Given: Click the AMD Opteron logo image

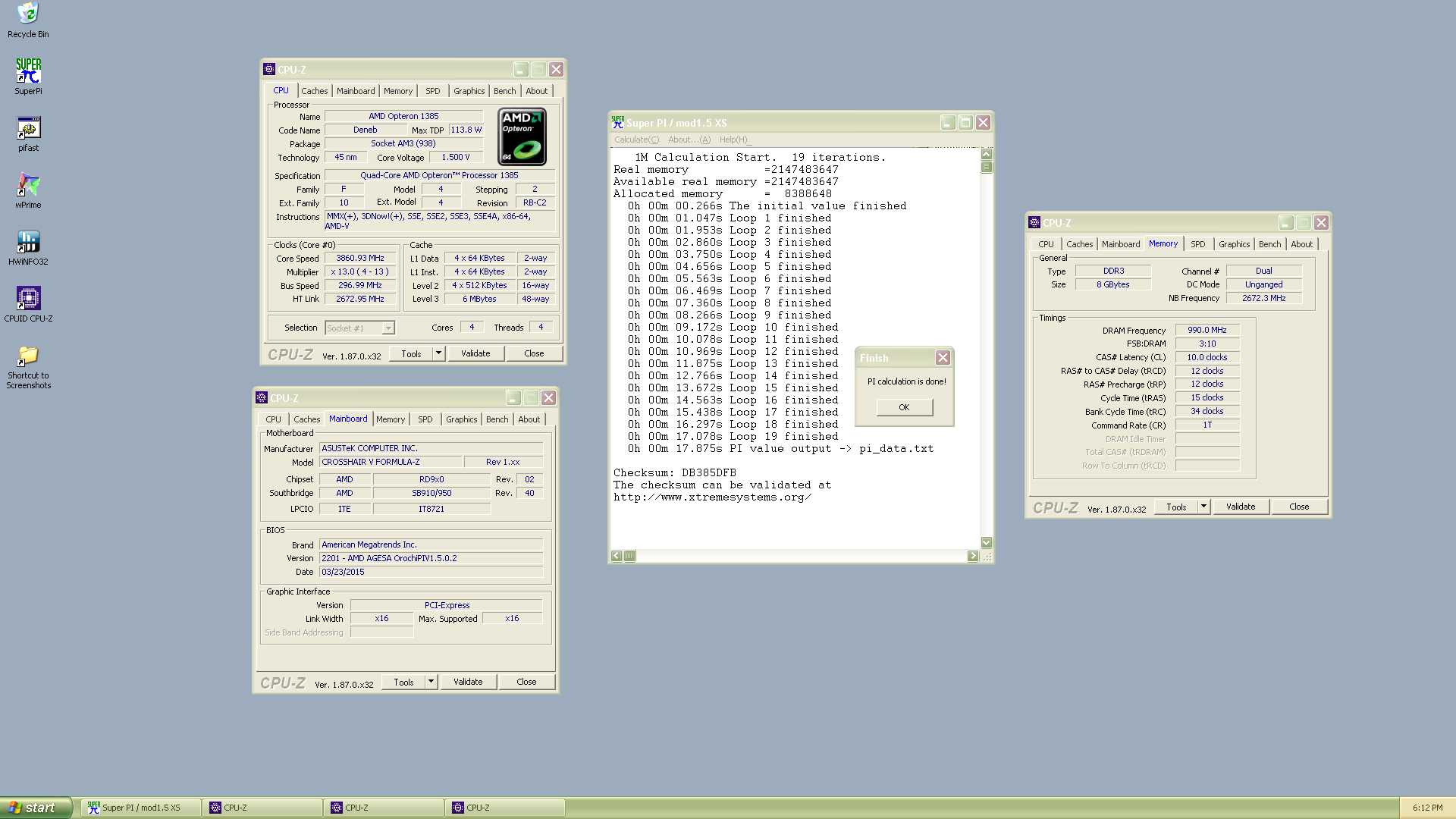Looking at the screenshot, I should click(x=522, y=136).
